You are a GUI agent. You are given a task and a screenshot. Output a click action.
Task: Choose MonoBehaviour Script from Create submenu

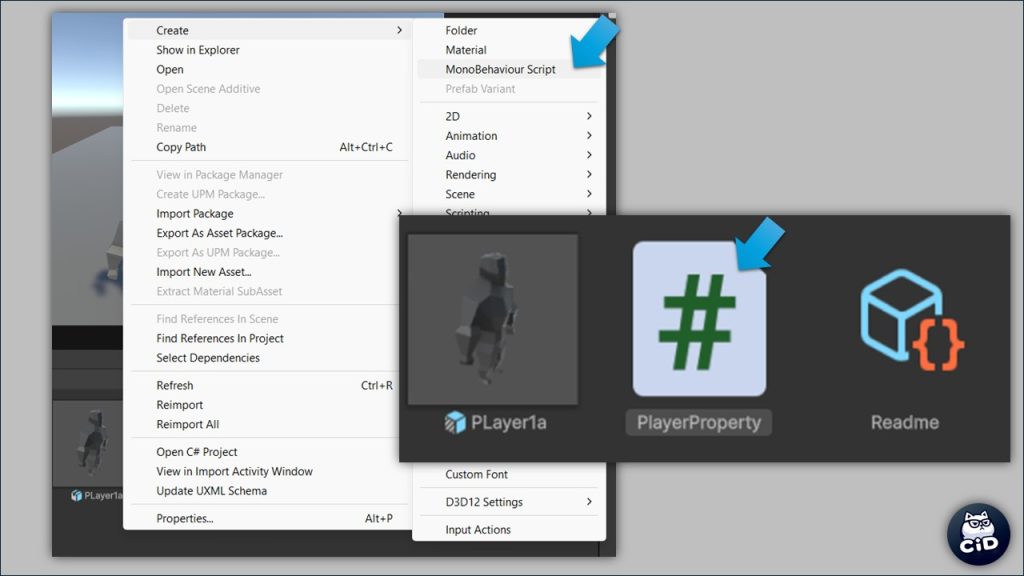pos(500,70)
